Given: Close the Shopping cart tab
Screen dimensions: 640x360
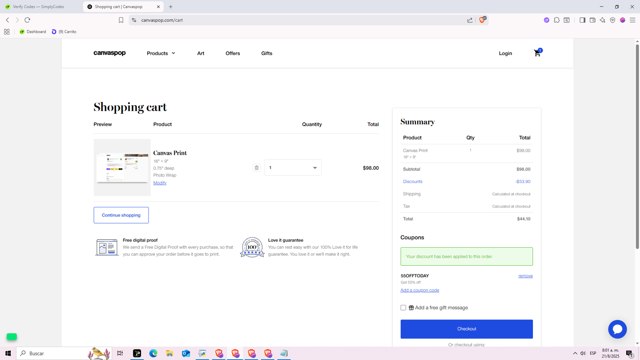Looking at the screenshot, I should click(158, 7).
